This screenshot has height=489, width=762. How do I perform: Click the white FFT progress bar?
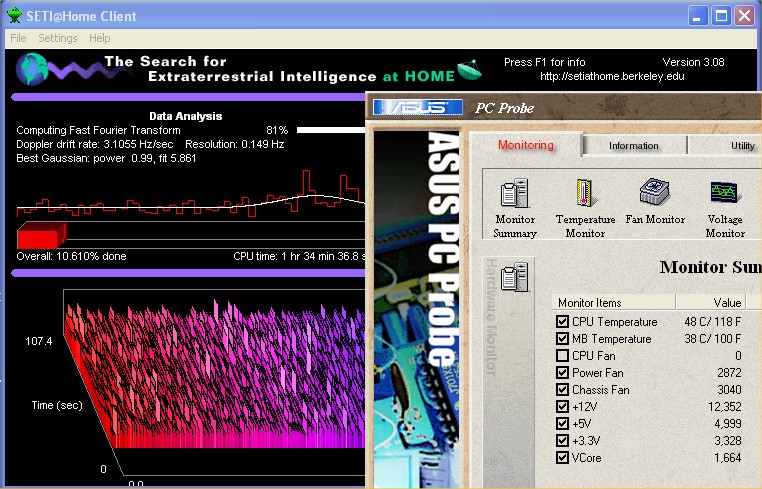[330, 130]
